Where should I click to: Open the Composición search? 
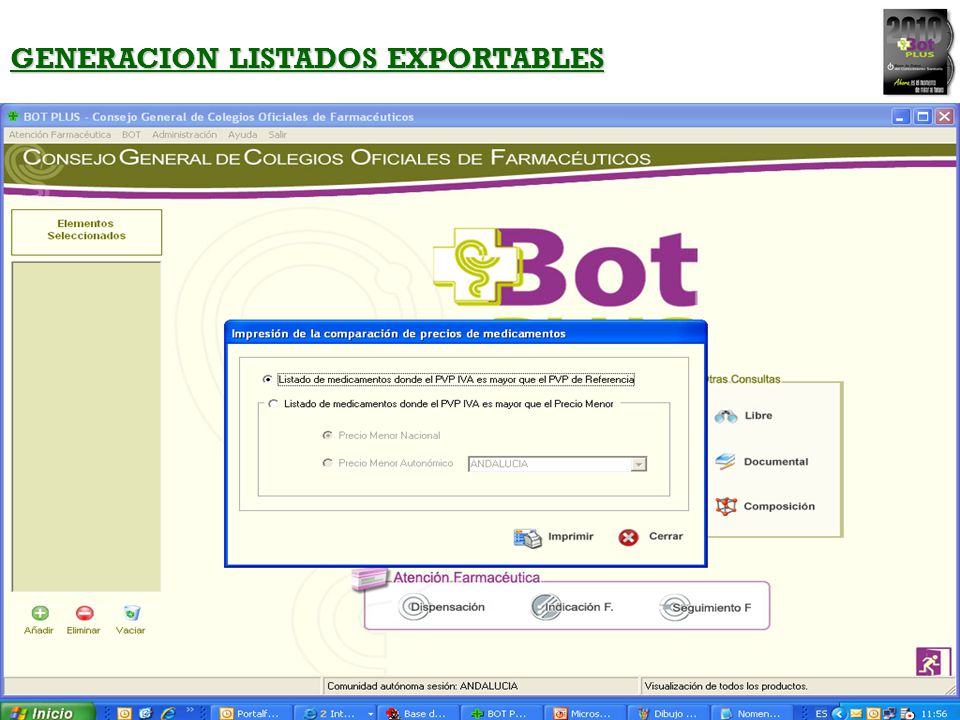tap(779, 506)
